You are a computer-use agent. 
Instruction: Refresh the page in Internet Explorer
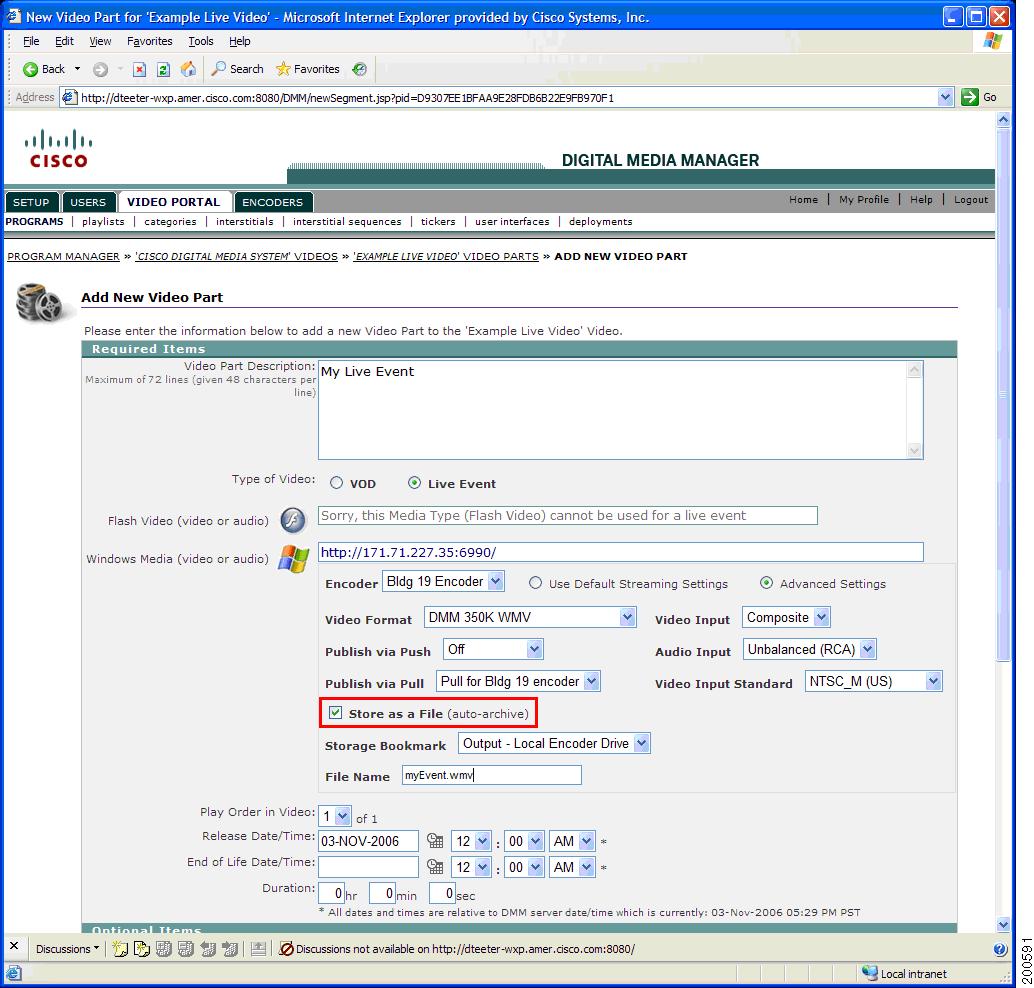pyautogui.click(x=163, y=69)
